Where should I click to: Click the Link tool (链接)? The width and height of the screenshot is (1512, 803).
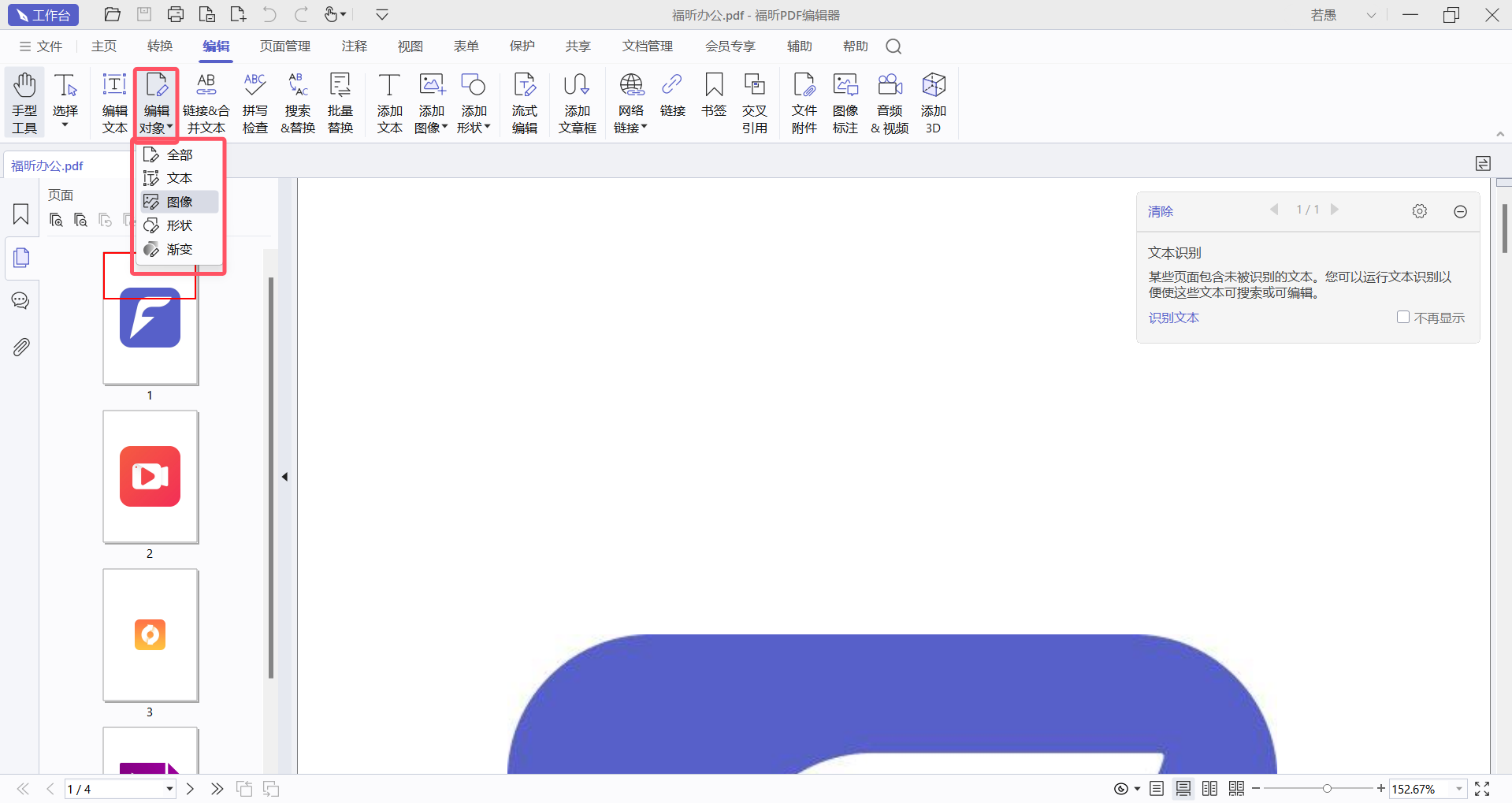pos(672,95)
